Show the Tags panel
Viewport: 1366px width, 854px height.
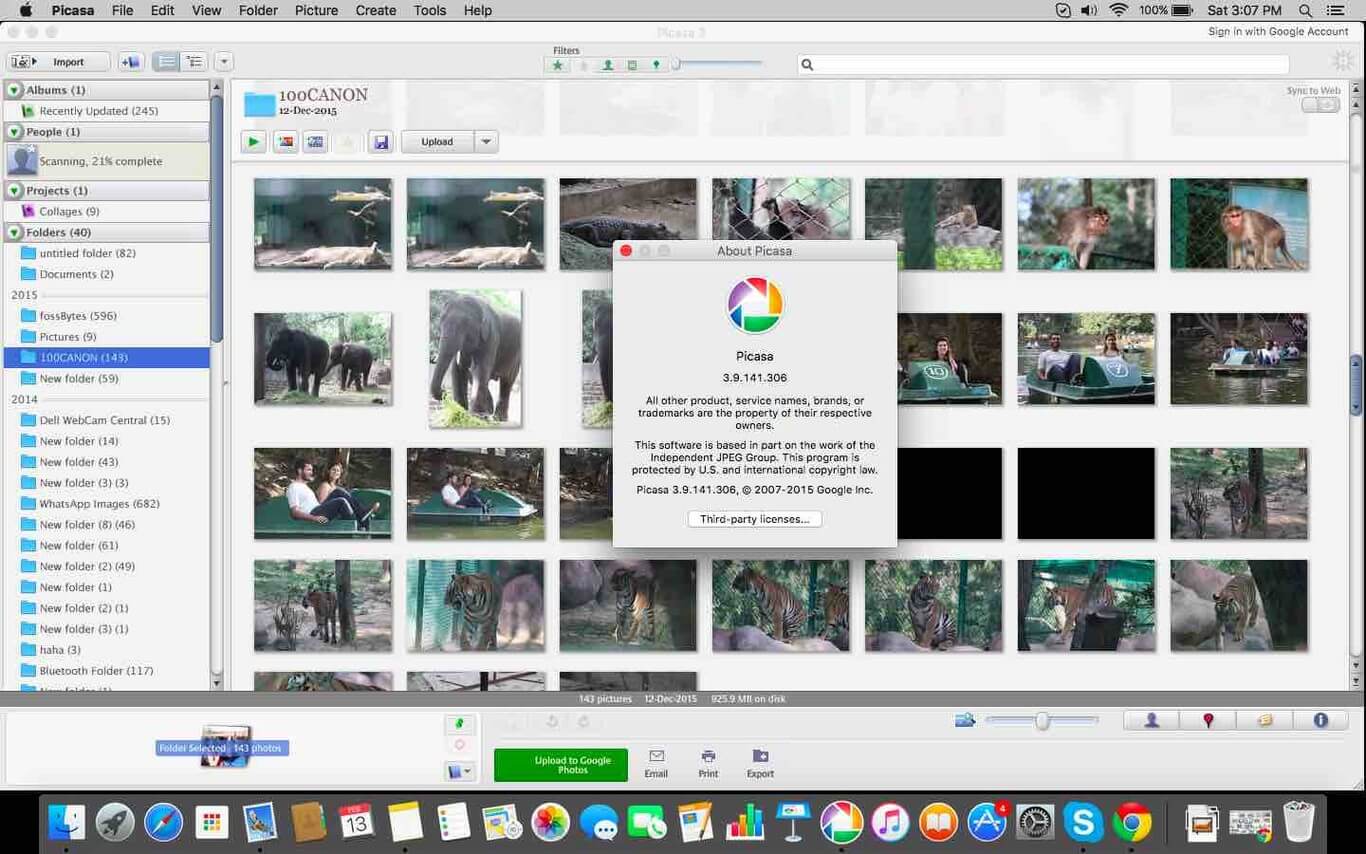point(1264,720)
